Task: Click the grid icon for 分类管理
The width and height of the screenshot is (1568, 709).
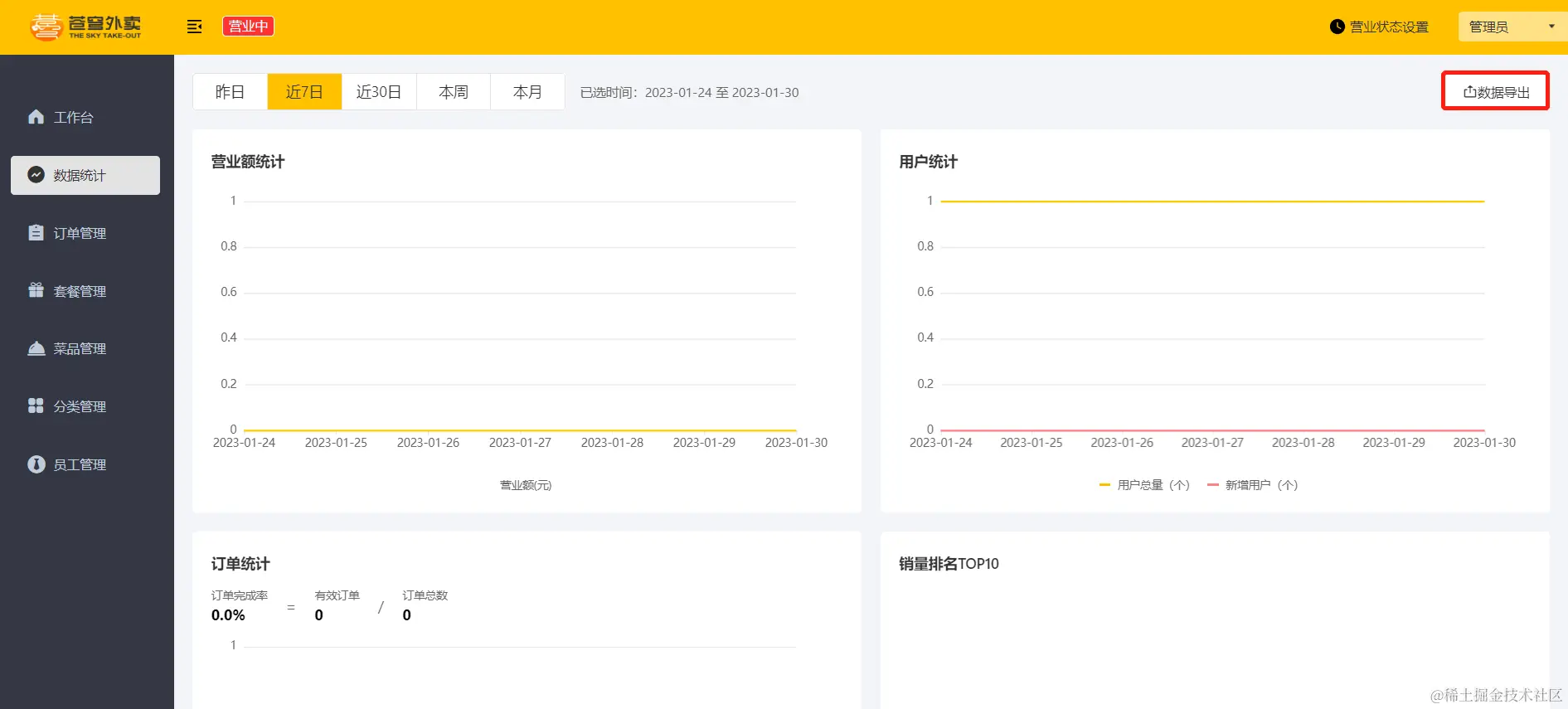Action: [36, 405]
